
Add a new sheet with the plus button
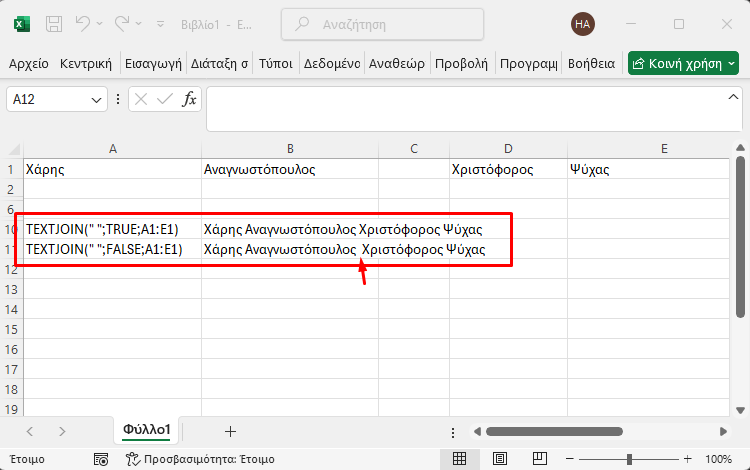(x=230, y=432)
